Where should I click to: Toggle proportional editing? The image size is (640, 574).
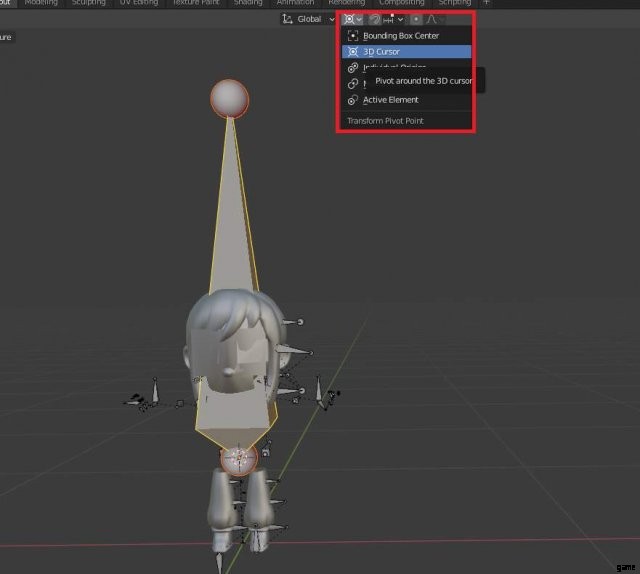pos(417,19)
